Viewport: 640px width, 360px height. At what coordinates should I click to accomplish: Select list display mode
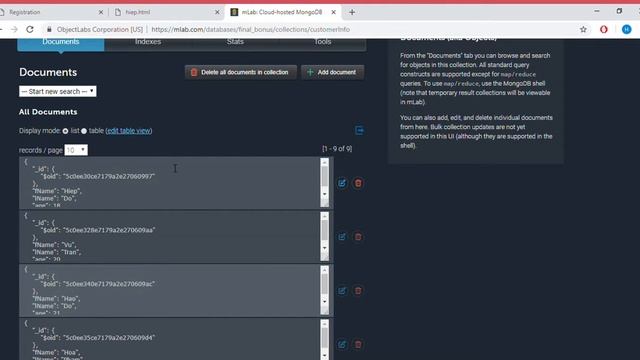[x=65, y=131]
